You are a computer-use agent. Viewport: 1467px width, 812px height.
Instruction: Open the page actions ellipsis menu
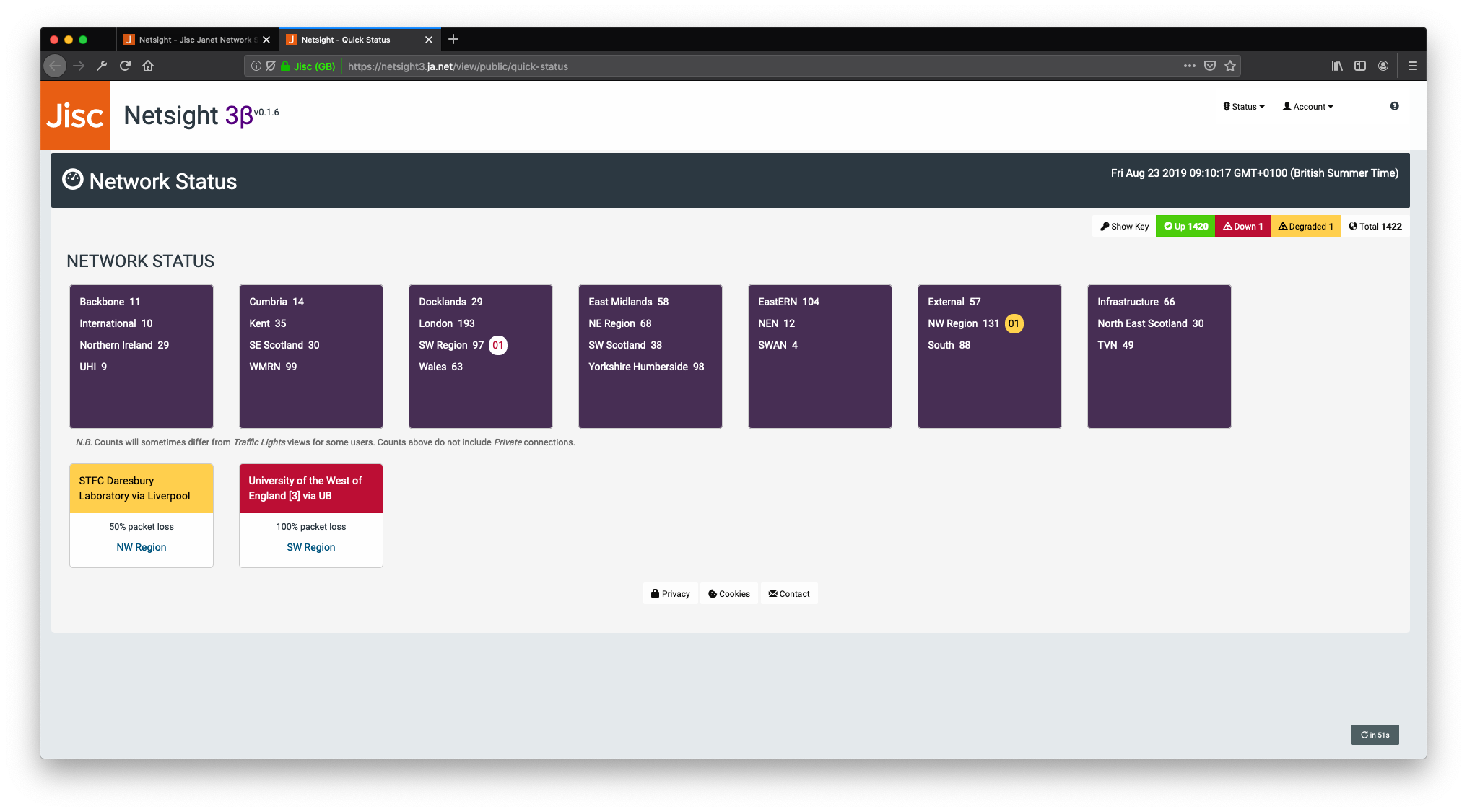pos(1189,66)
